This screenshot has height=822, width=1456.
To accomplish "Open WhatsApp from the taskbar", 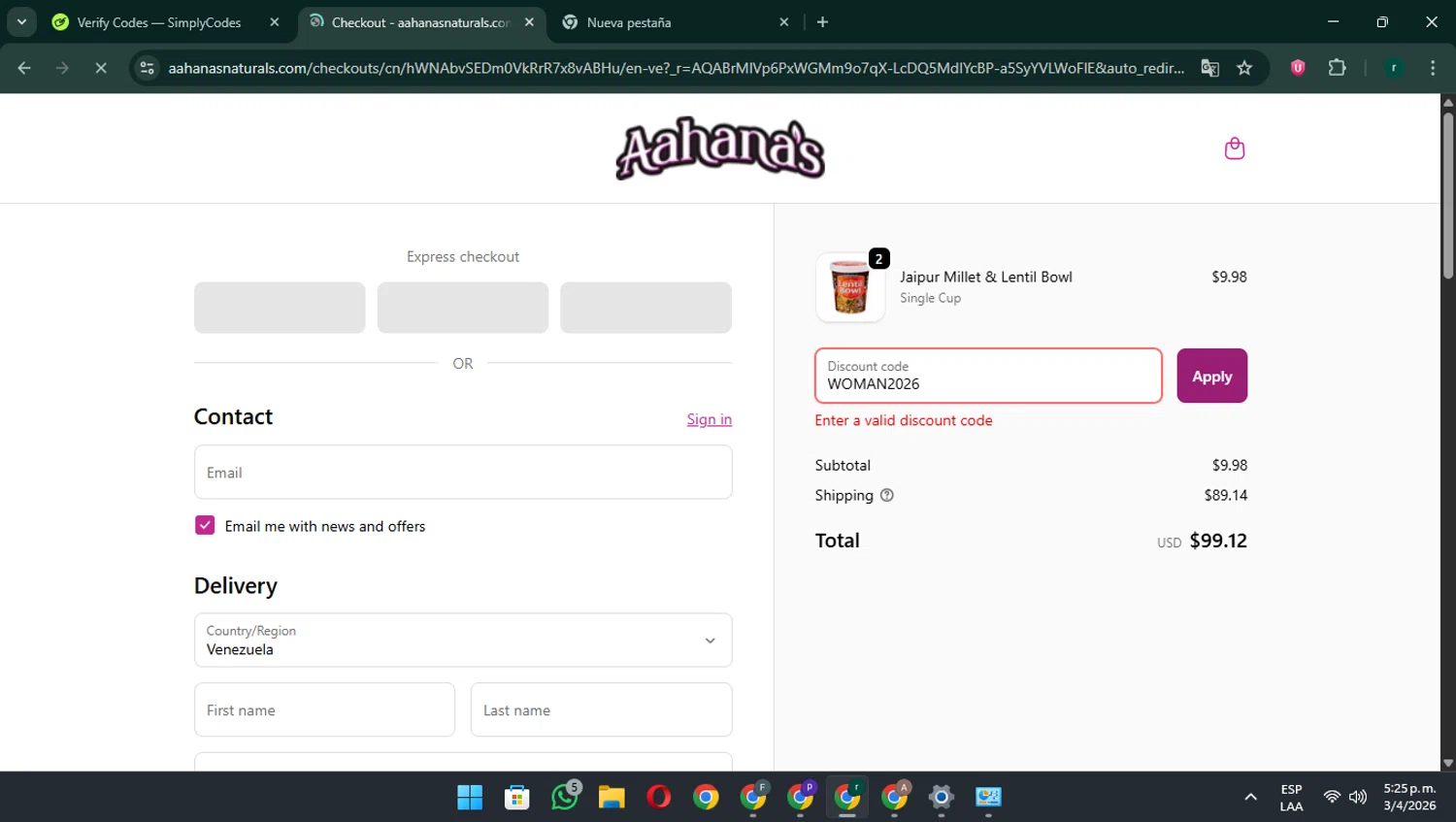I will 564,798.
